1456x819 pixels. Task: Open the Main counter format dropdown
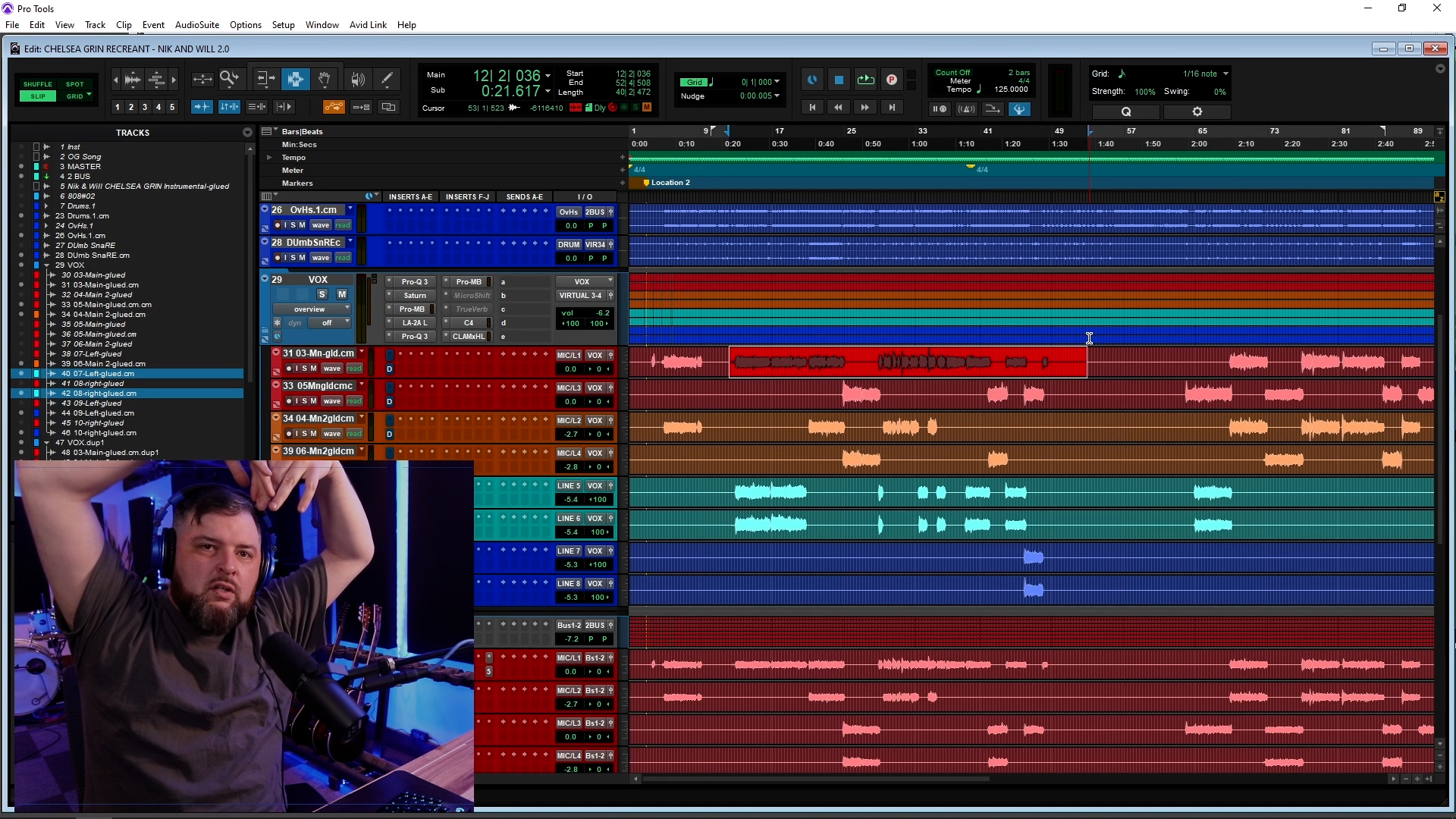click(x=548, y=76)
